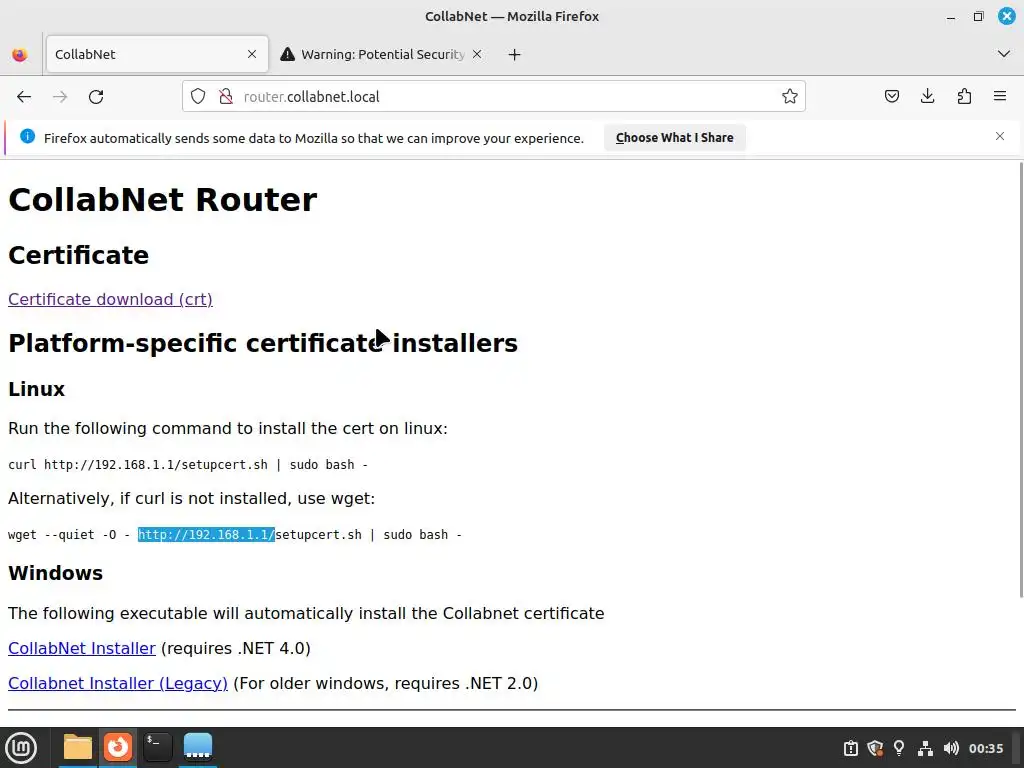Open the Linux Mint start menu

(21, 748)
